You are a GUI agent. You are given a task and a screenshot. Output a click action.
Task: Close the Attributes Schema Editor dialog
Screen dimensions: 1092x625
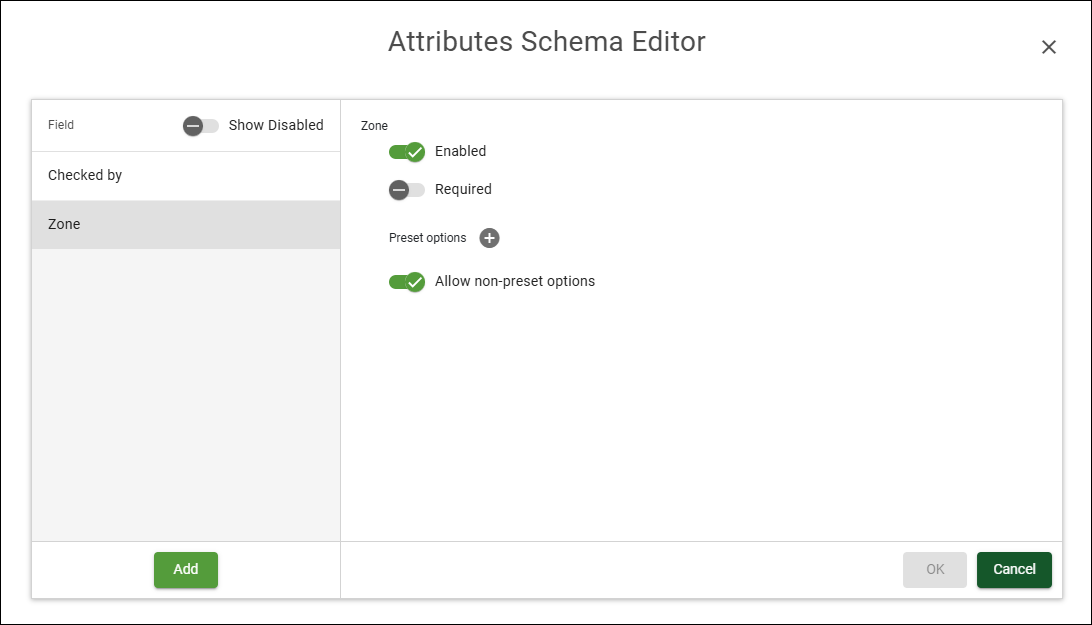click(x=1048, y=47)
